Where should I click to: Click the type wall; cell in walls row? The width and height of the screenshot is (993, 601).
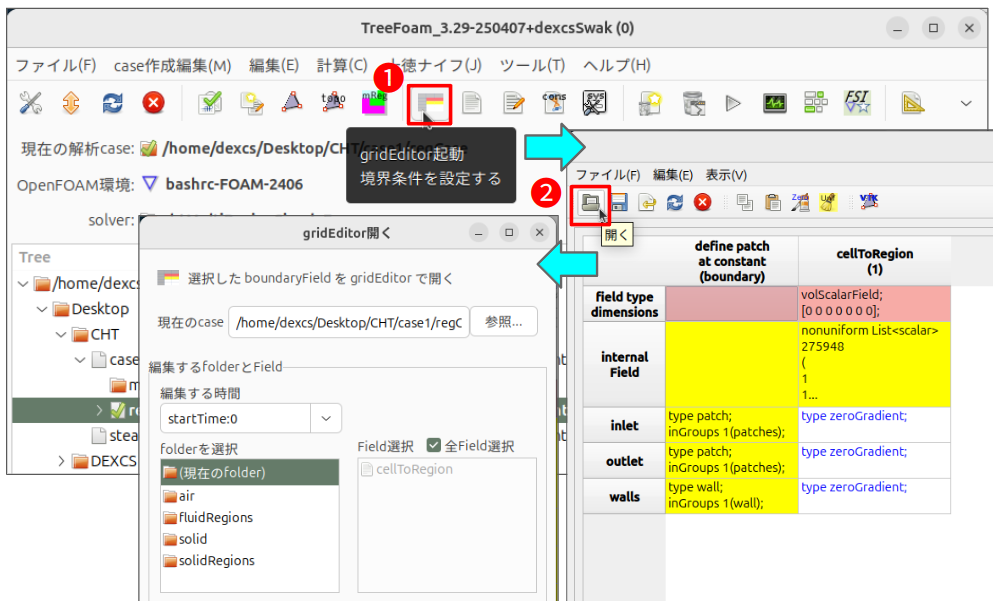731,496
